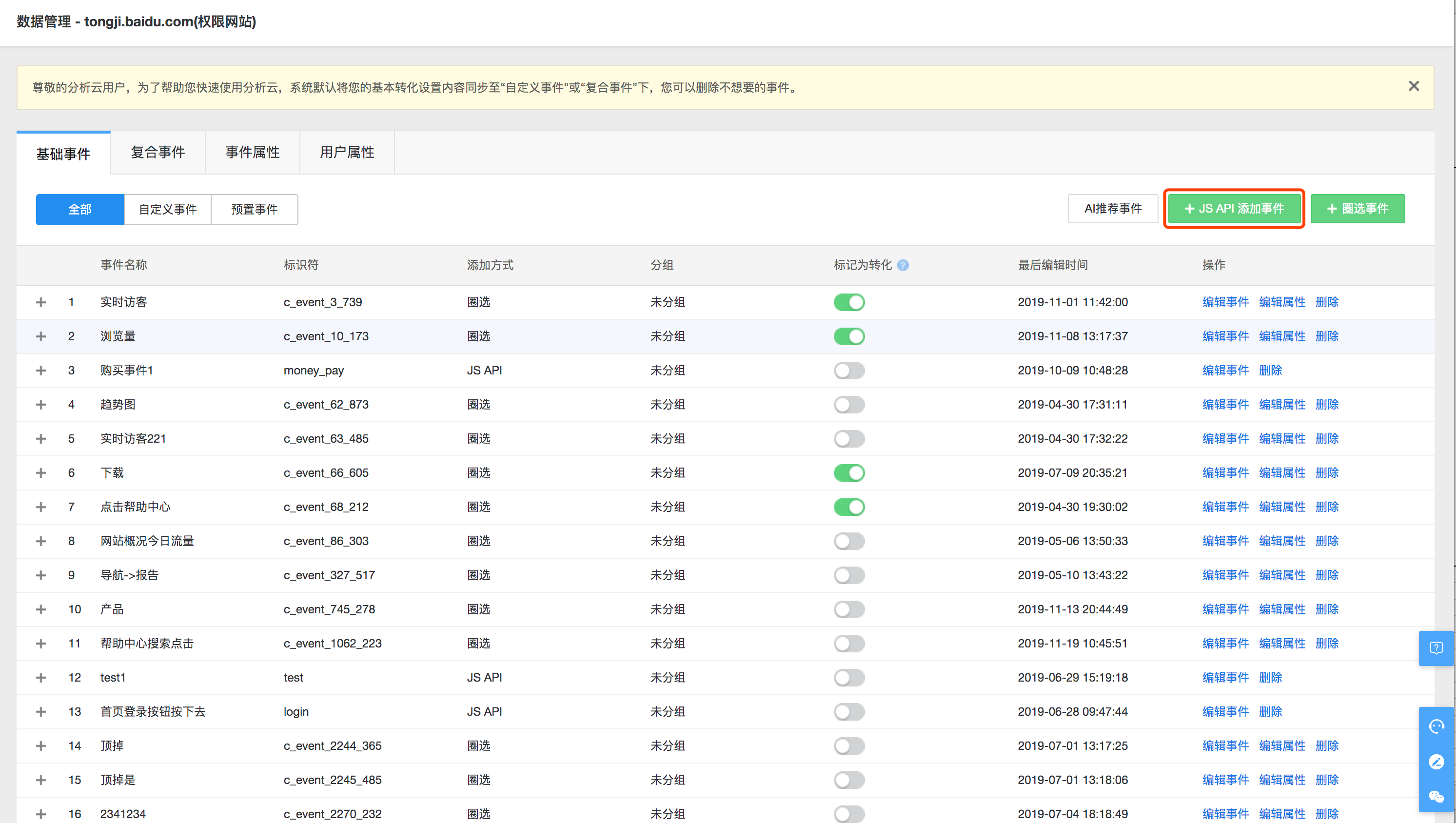Click 编辑事件 for 点击帮助中心 row
The width and height of the screenshot is (1456, 823).
(1225, 507)
